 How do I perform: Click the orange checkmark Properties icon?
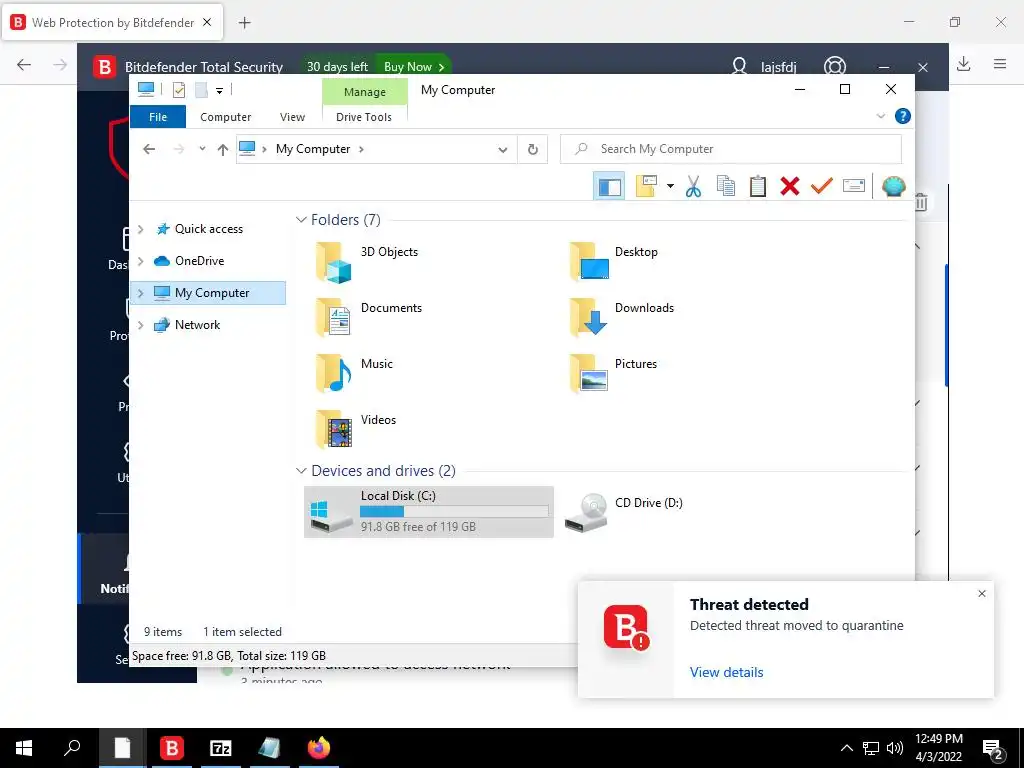coord(822,186)
